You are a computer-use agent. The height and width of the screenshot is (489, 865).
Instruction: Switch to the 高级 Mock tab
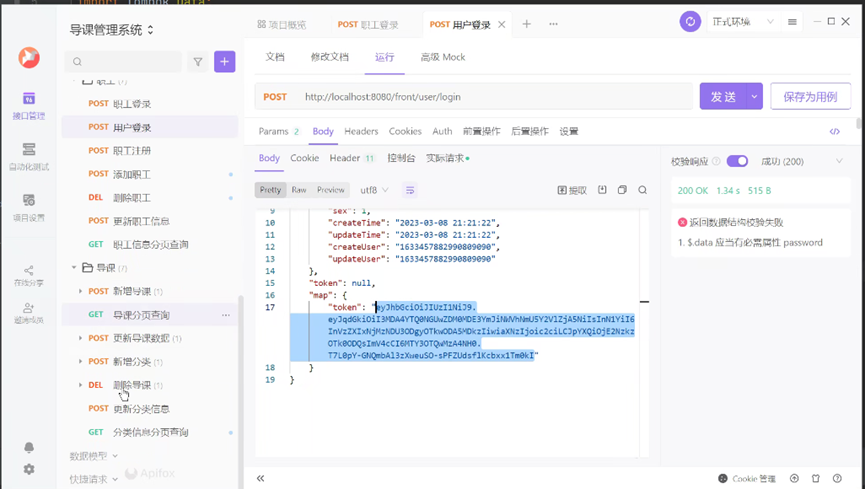click(x=442, y=57)
